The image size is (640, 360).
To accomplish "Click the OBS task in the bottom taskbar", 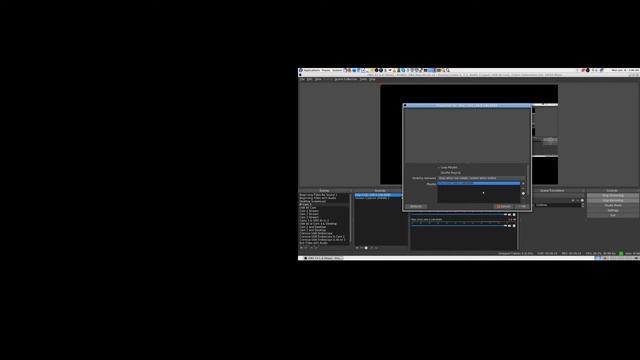I will (324, 258).
